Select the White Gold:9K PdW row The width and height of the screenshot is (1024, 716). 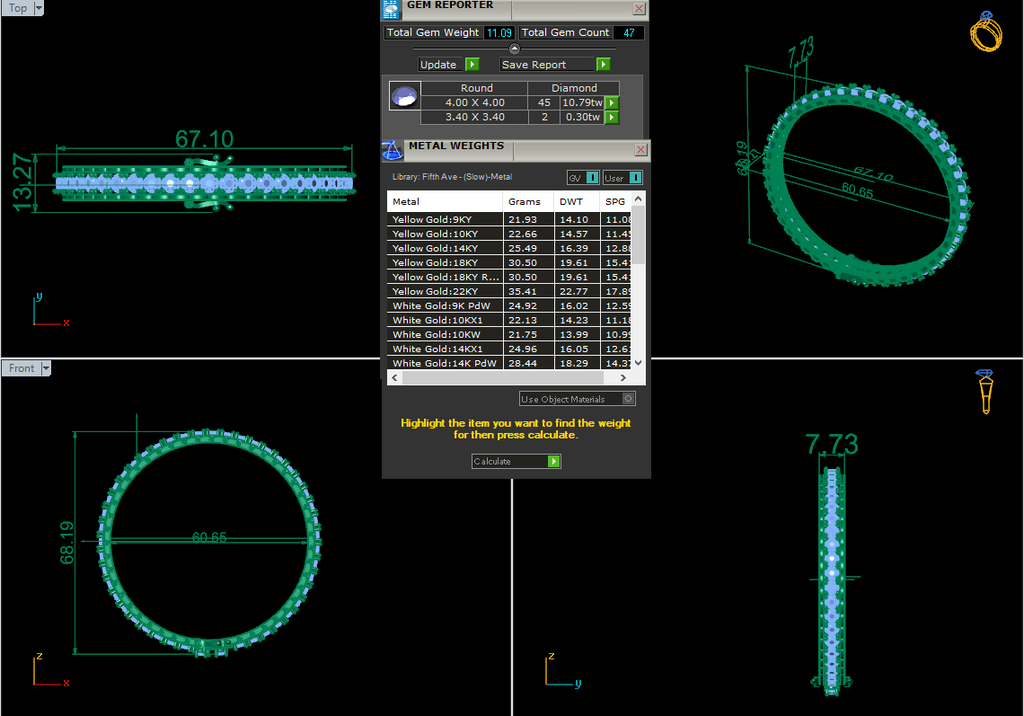(509, 306)
